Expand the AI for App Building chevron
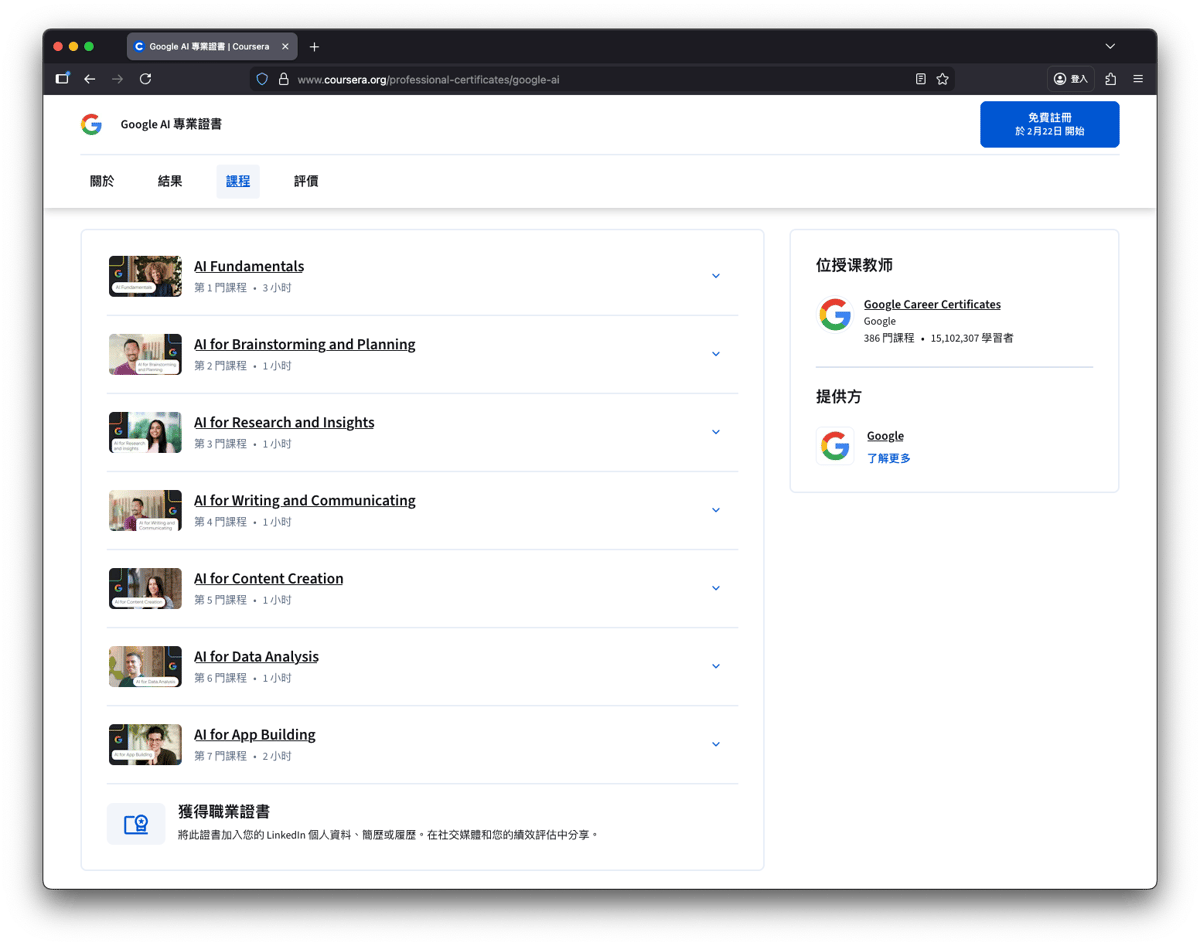 tap(715, 744)
